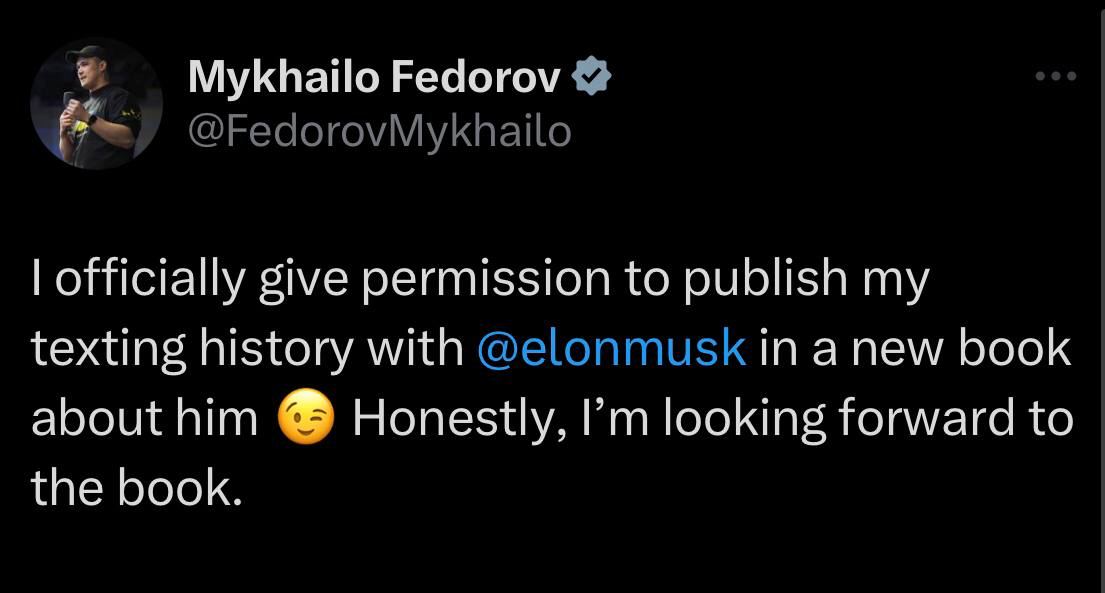1105x593 pixels.
Task: Click the @FedorovMykhailo handle
Action: [x=379, y=131]
